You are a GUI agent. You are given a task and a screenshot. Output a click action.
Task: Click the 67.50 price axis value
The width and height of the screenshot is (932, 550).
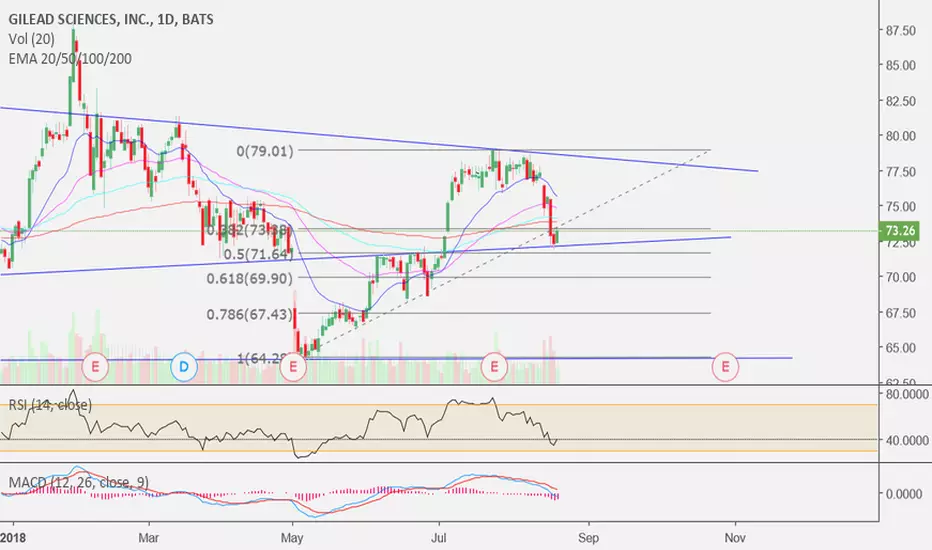point(900,313)
